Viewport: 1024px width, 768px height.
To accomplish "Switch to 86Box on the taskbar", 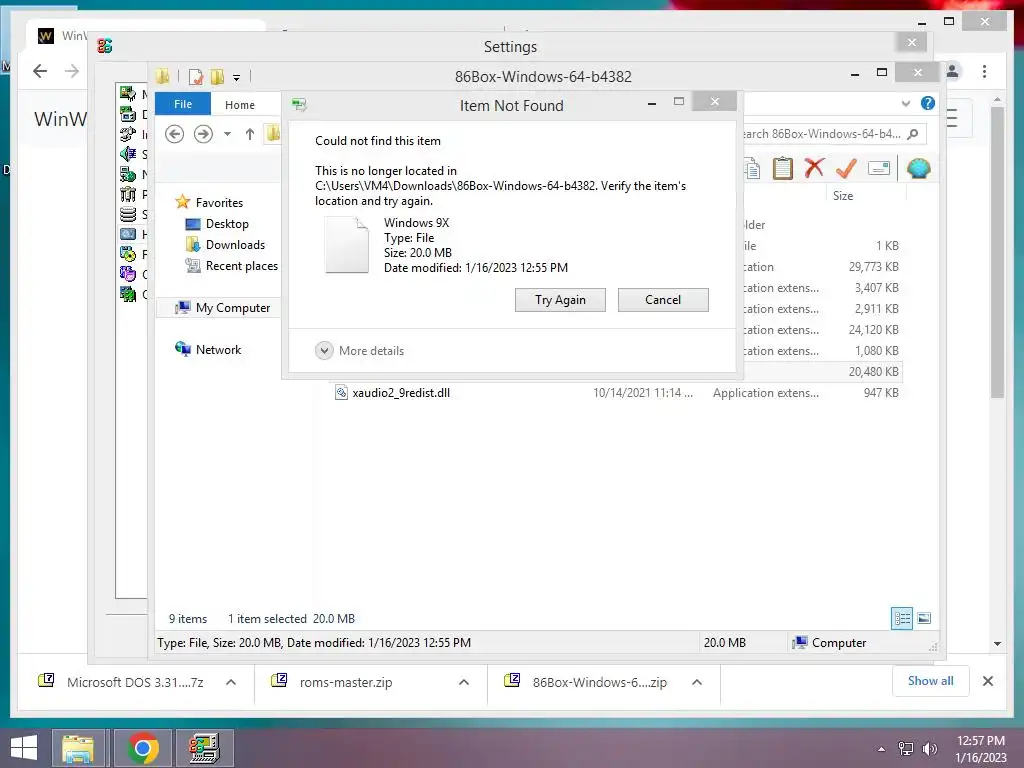I will pos(204,748).
